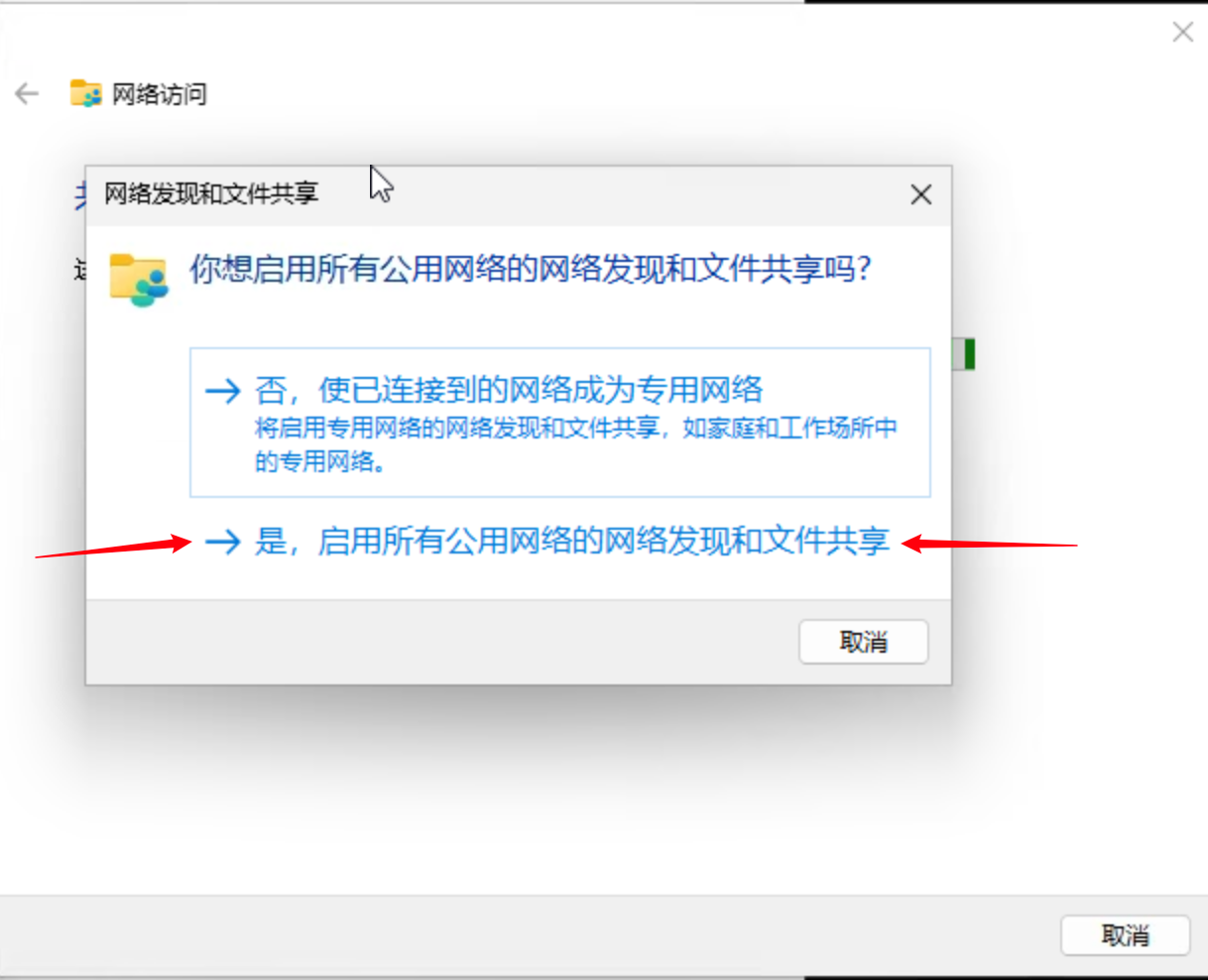Click the 网络访问 folder icon in header
Viewport: 1208px width, 980px height.
point(86,93)
